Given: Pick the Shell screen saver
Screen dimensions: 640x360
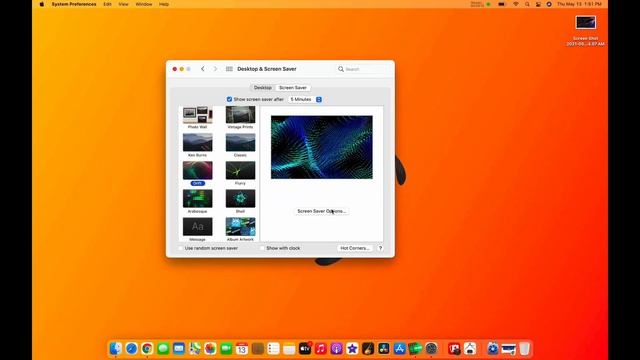Looking at the screenshot, I should pos(240,199).
